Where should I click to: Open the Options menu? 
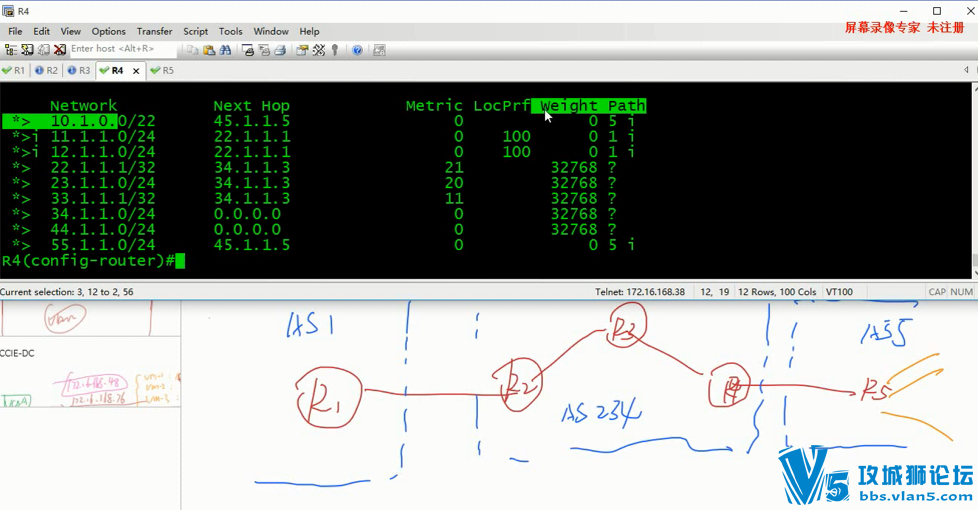pos(109,31)
